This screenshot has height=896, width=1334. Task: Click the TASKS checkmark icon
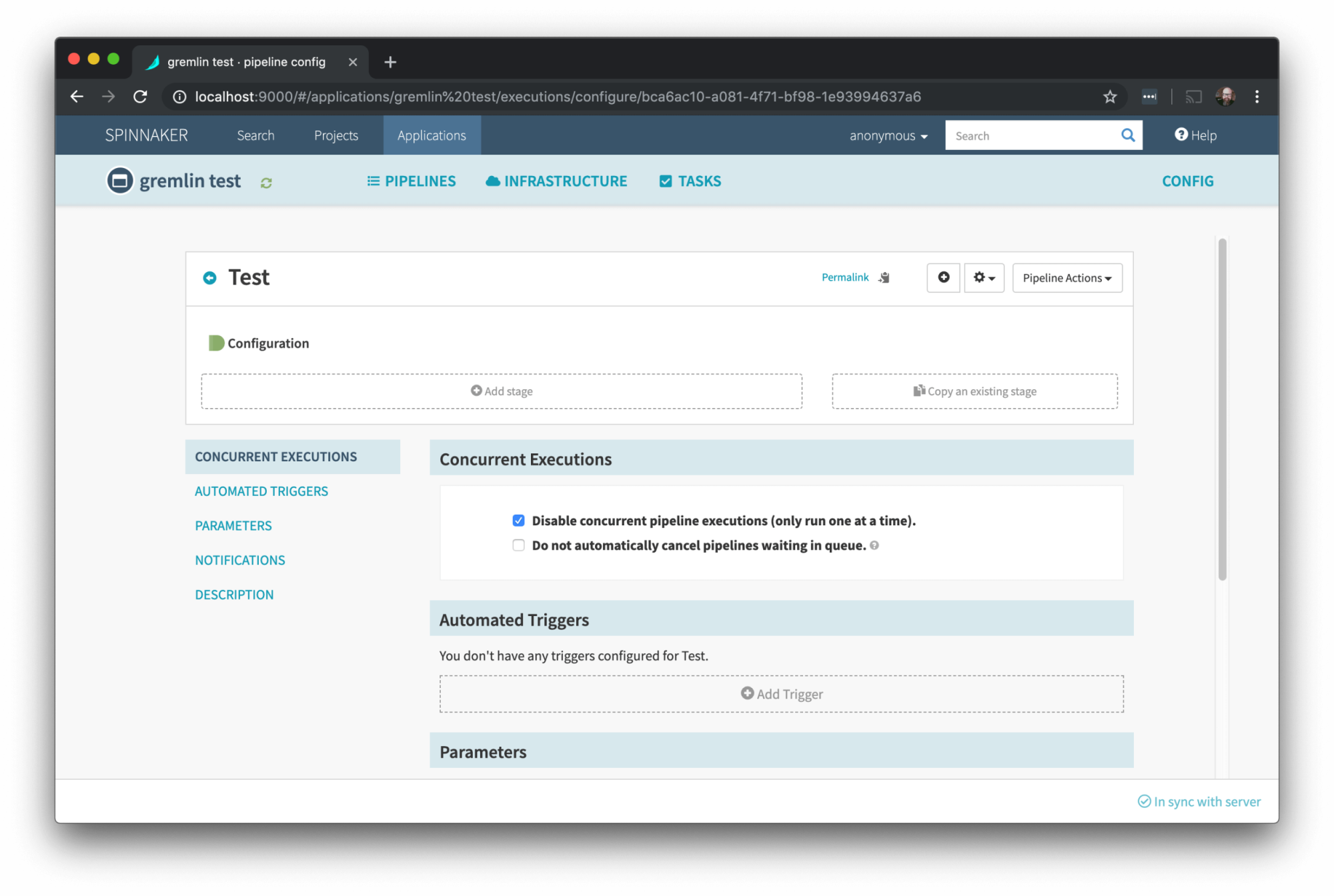click(x=663, y=181)
